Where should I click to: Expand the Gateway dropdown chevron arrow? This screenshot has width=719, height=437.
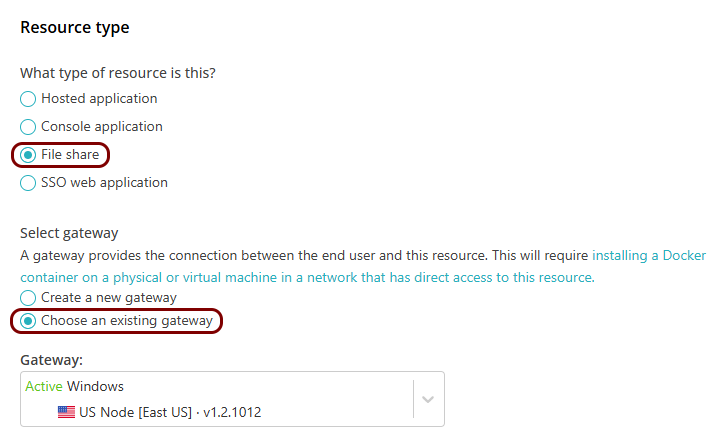coord(428,399)
